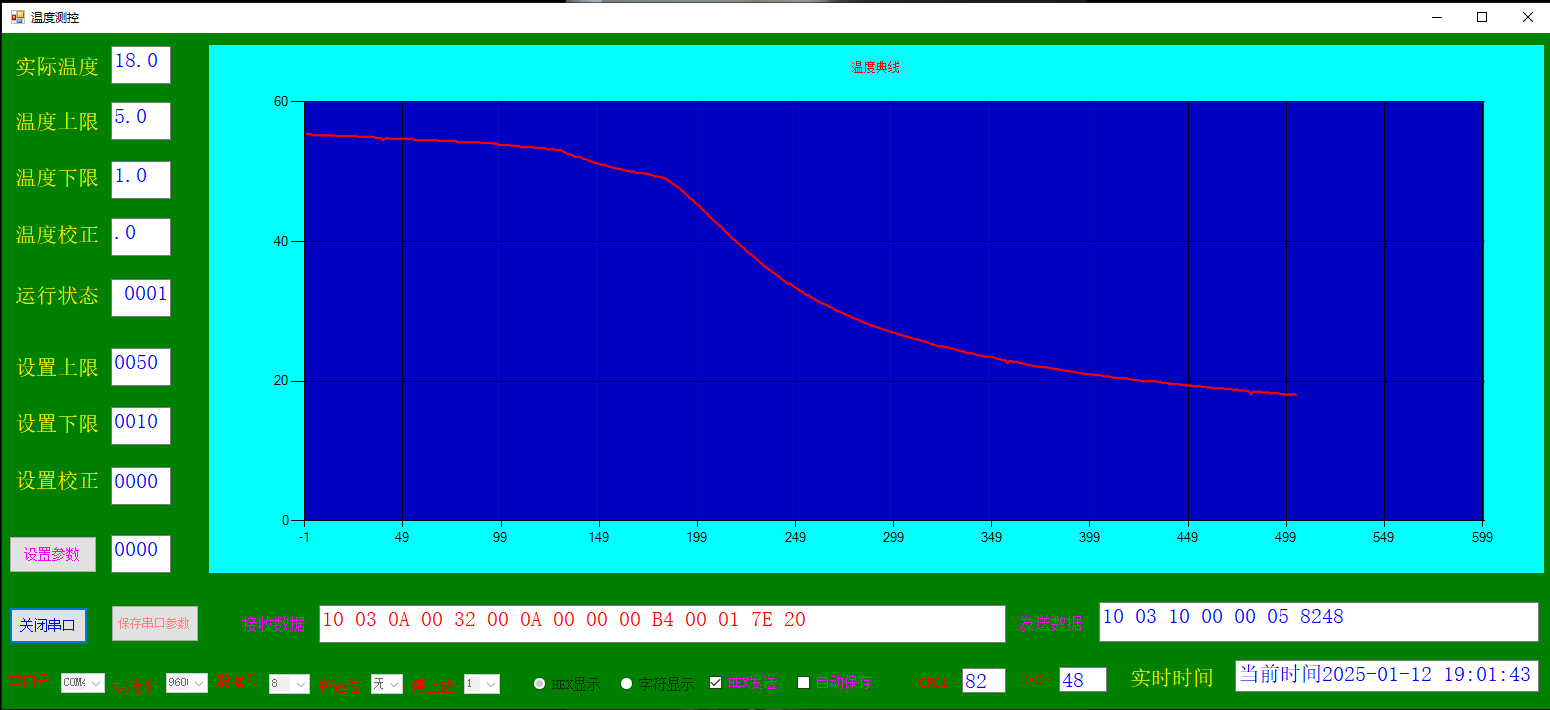Click the field beside the 设置参数 button

[141, 554]
